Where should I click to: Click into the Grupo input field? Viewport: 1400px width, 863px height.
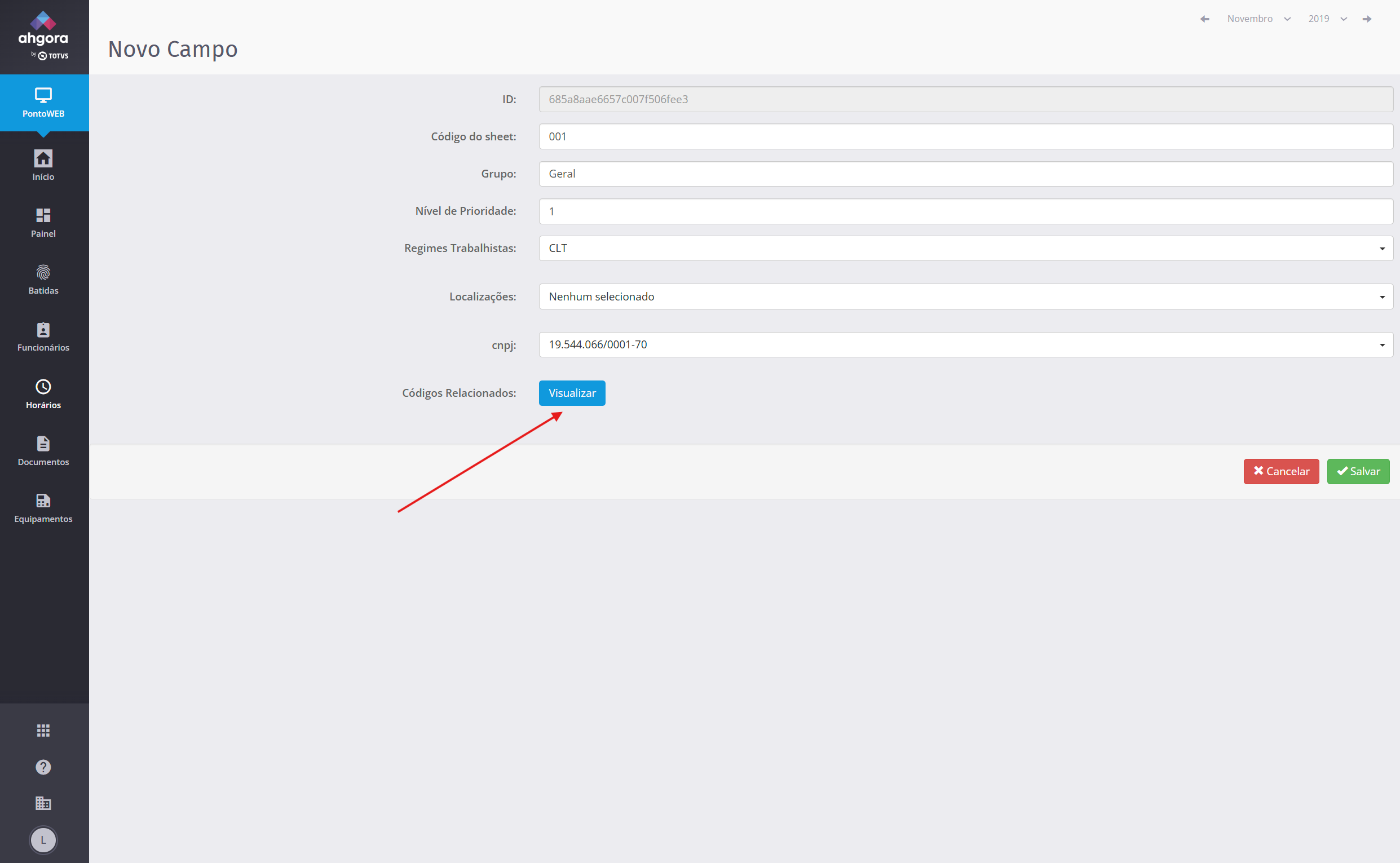point(965,174)
